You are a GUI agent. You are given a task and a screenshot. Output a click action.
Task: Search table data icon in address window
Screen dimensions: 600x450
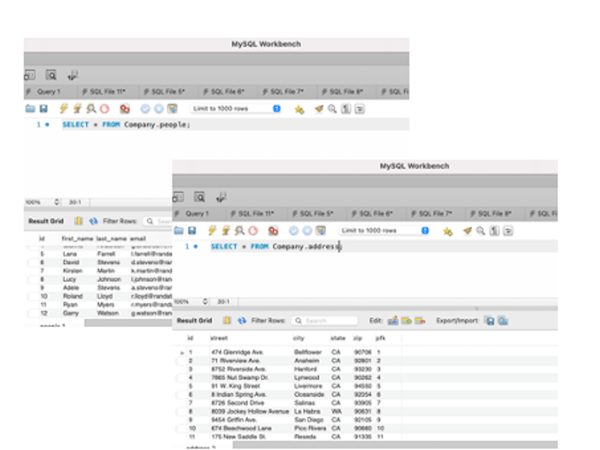[x=199, y=197]
